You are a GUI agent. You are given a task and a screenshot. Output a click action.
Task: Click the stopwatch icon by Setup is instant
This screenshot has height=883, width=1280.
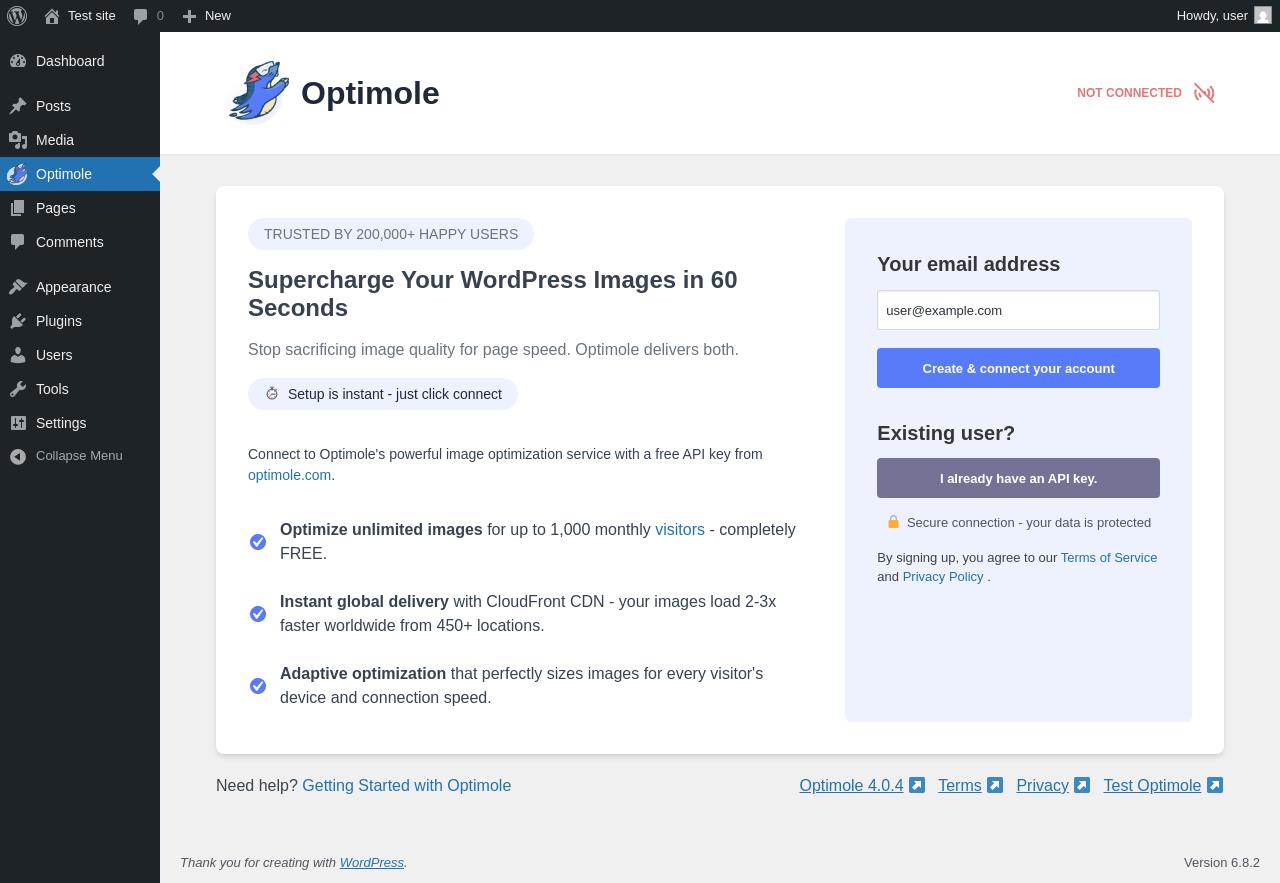pyautogui.click(x=272, y=394)
